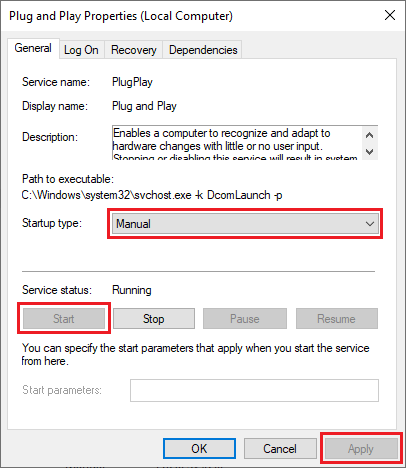Focus the Start parameters input field
The image size is (406, 468).
pyautogui.click(x=254, y=390)
